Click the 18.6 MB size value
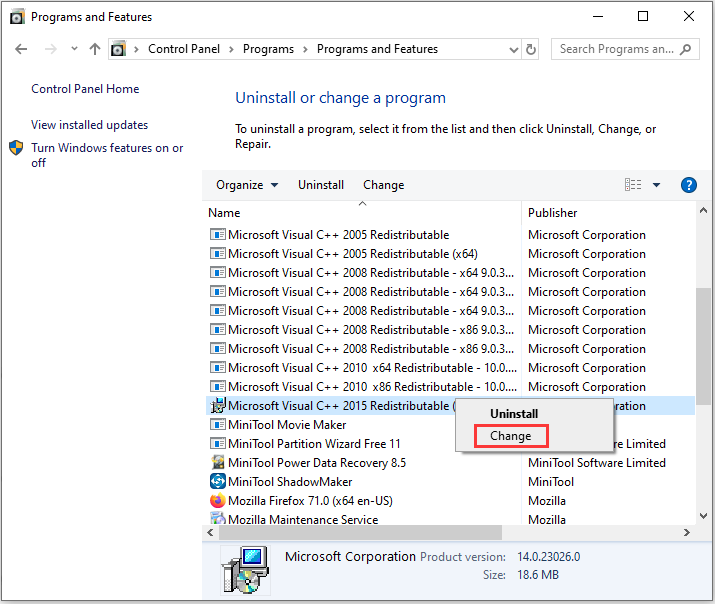The image size is (715, 604). click(x=538, y=575)
